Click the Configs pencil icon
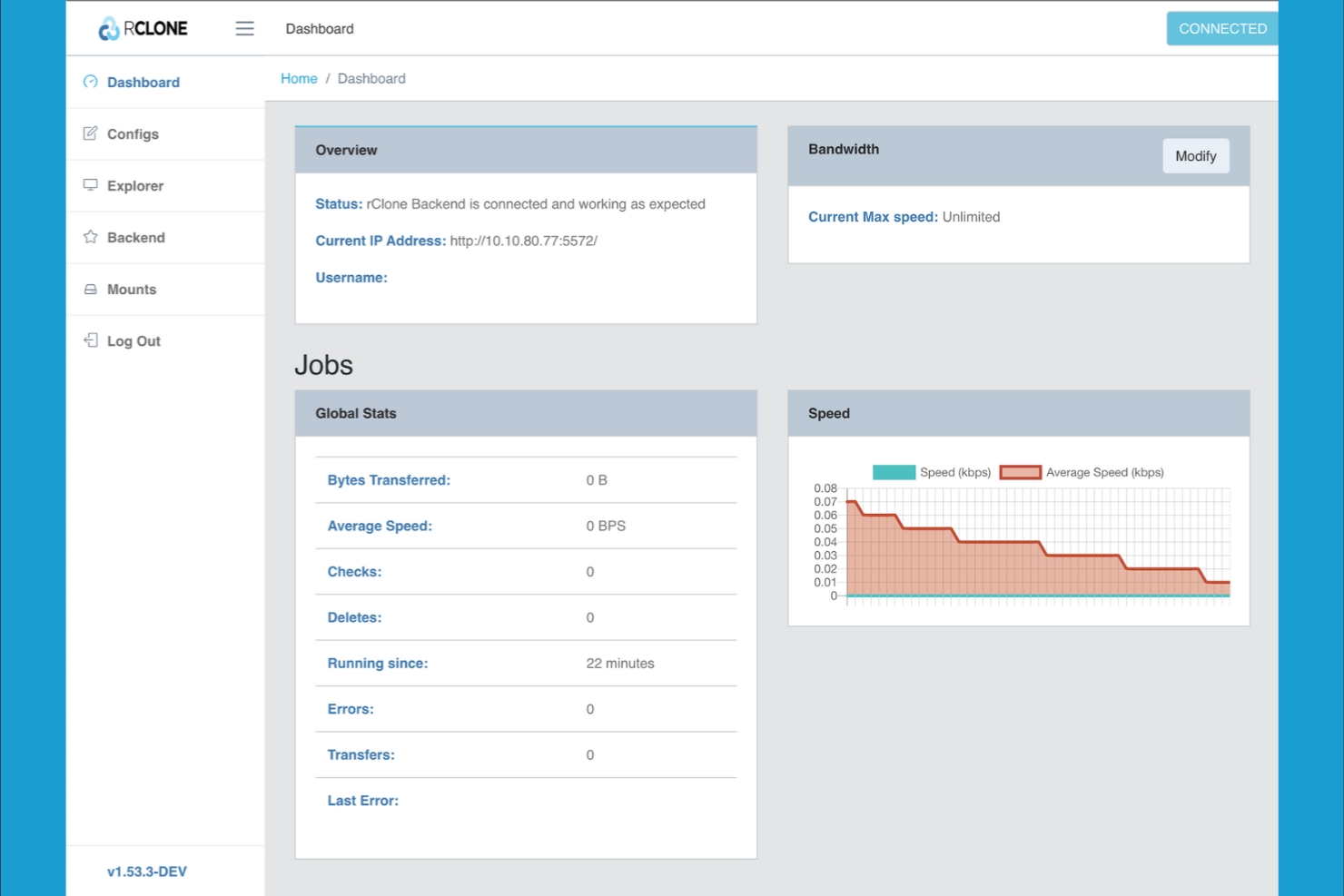The width and height of the screenshot is (1344, 896). (x=90, y=133)
